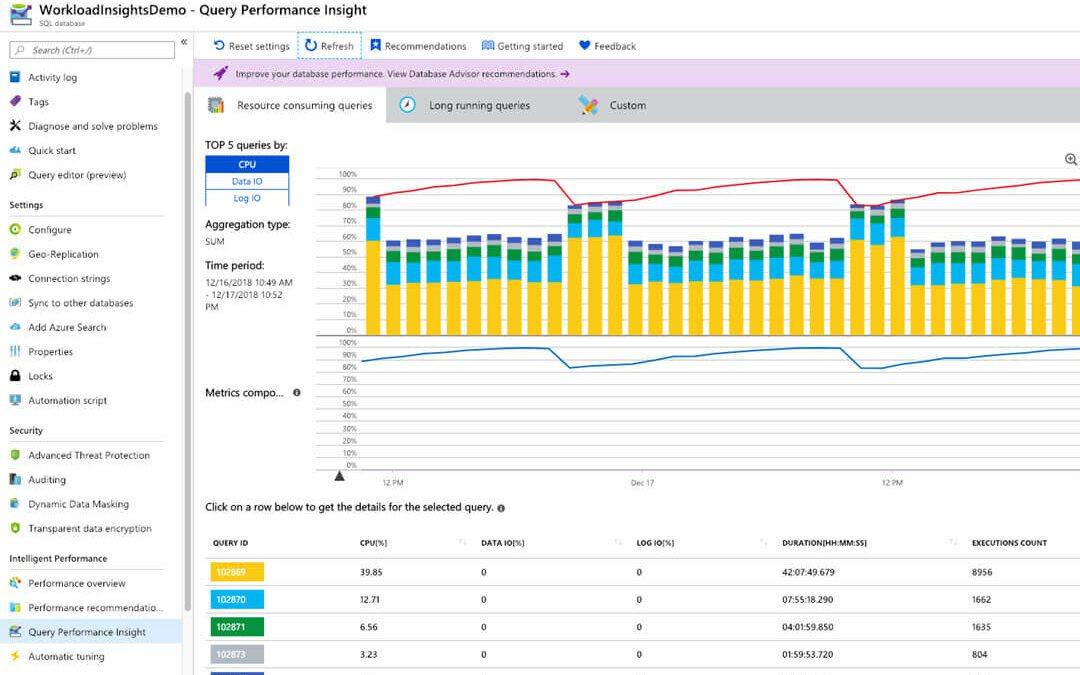Viewport: 1080px width, 675px height.
Task: Open the Custom tab
Action: [629, 104]
